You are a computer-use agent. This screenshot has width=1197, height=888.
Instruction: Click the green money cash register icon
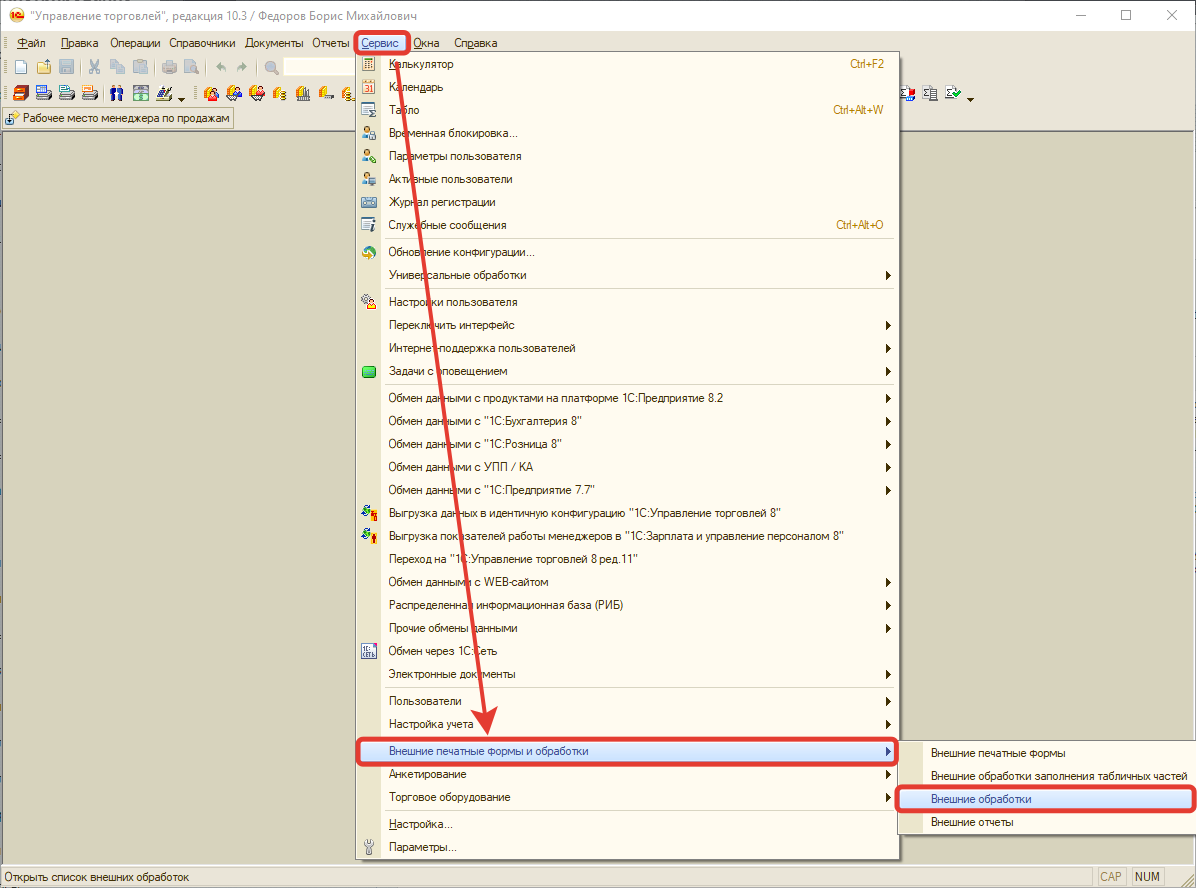140,94
